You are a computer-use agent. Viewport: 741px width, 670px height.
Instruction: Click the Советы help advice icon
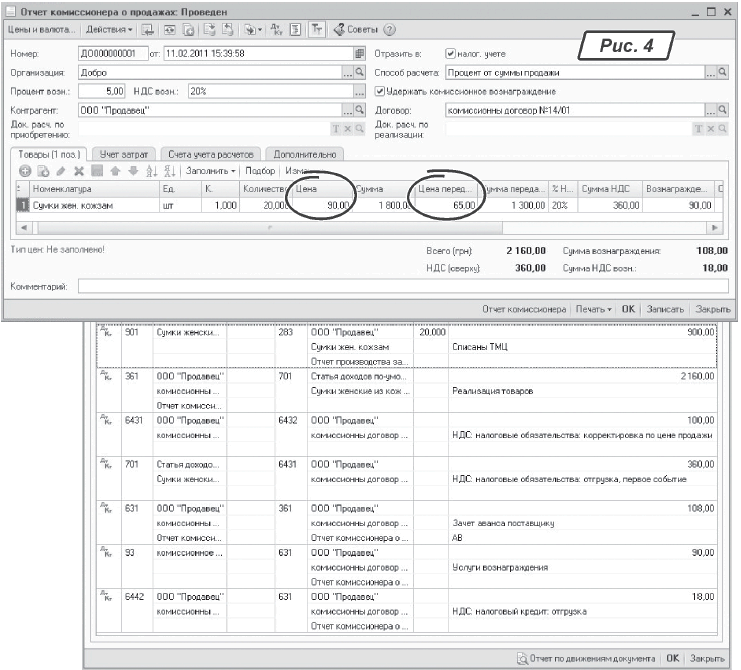353,30
